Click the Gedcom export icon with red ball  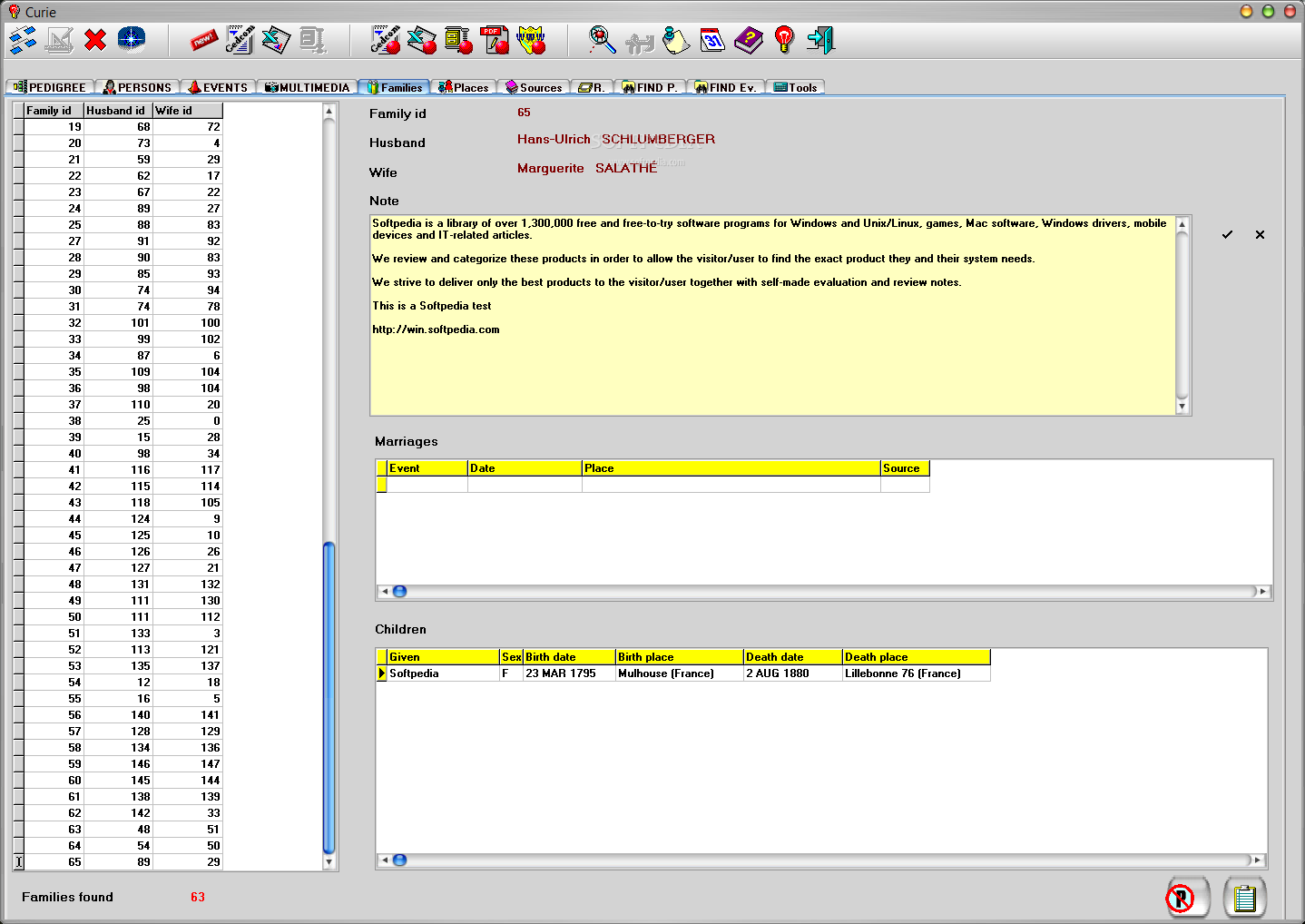[x=386, y=40]
